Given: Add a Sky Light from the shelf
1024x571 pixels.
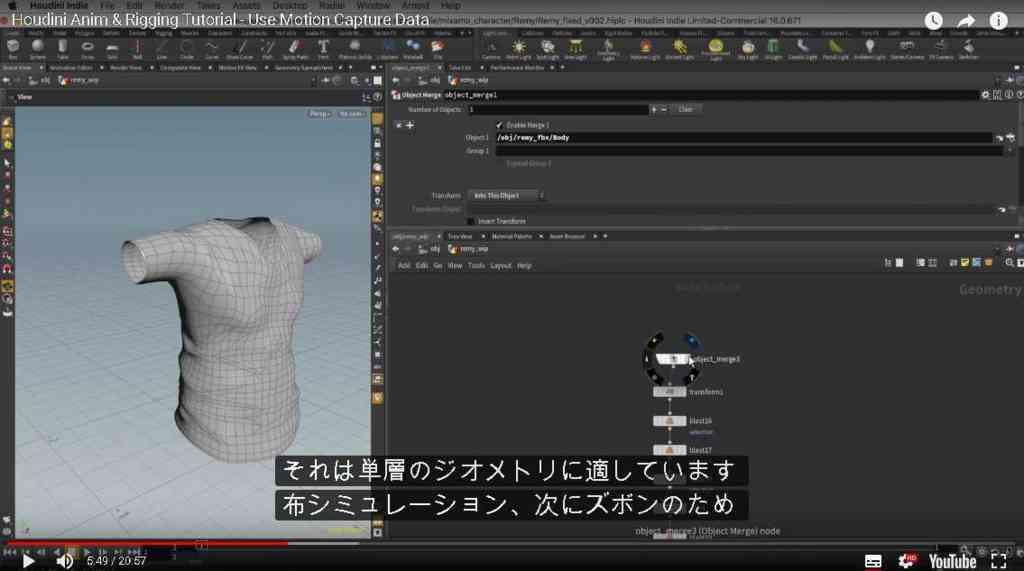Looking at the screenshot, I should point(748,49).
